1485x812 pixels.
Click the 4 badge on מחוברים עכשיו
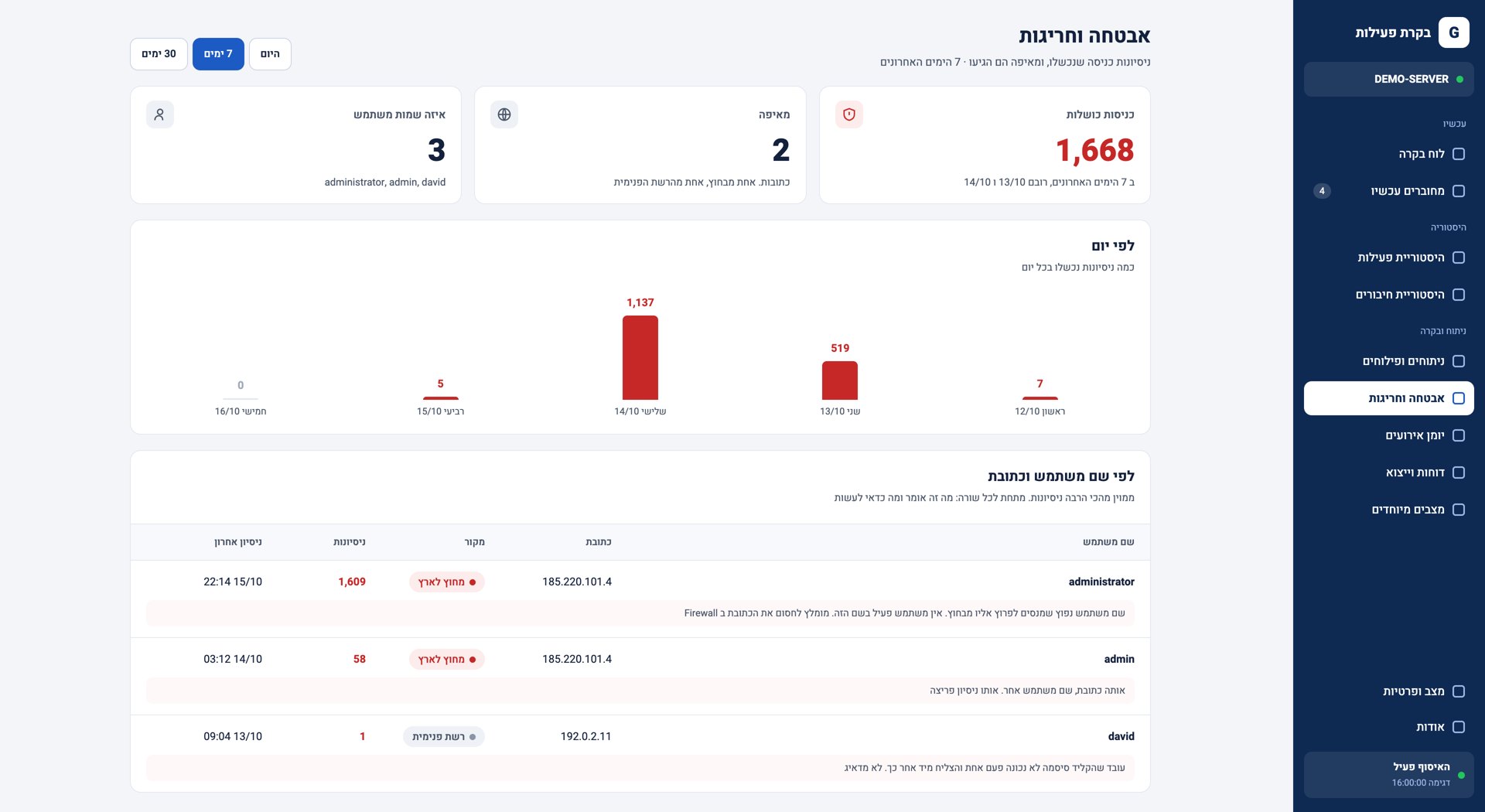1322,191
